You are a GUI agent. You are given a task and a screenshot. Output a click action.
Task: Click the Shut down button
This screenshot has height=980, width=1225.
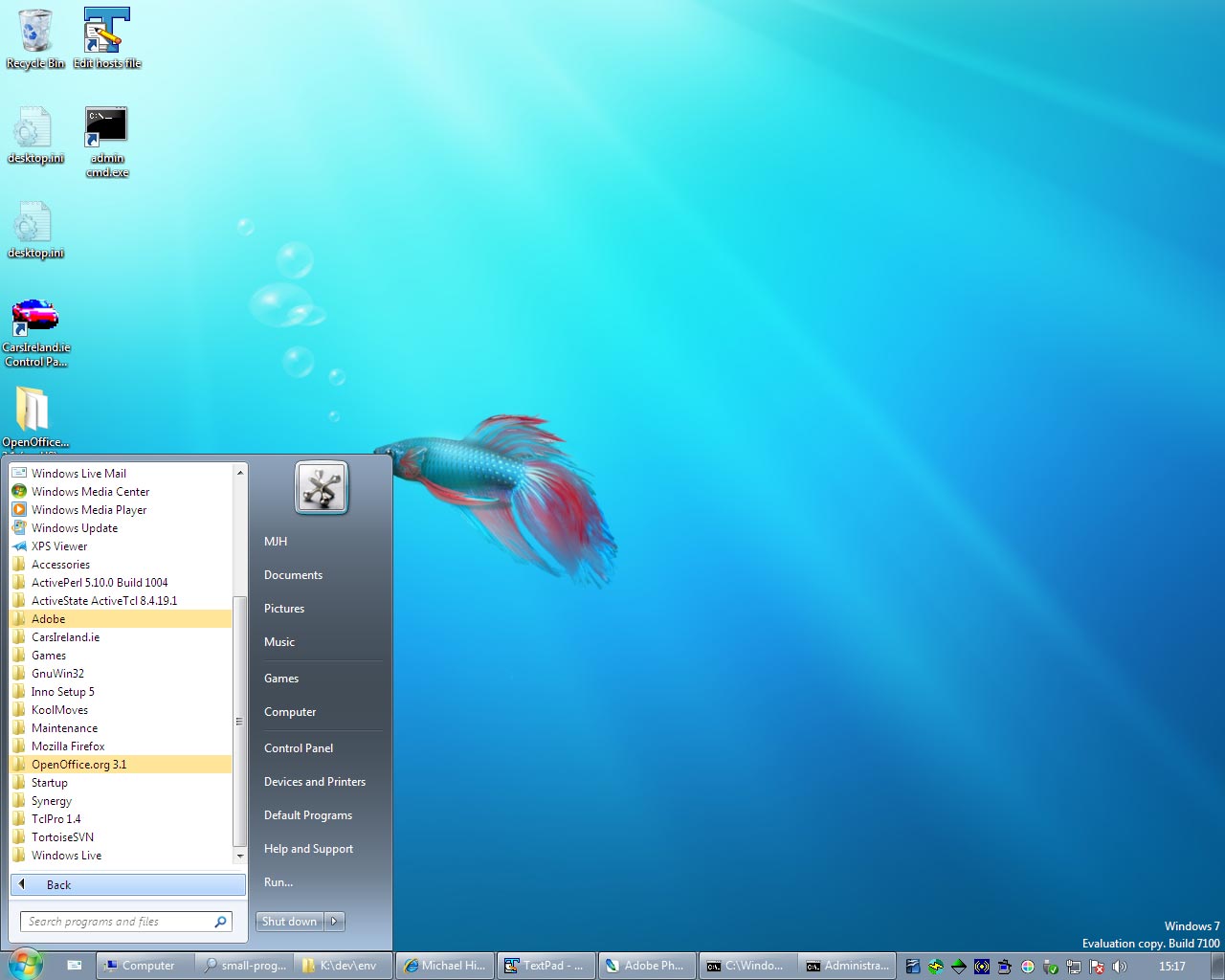(x=290, y=922)
